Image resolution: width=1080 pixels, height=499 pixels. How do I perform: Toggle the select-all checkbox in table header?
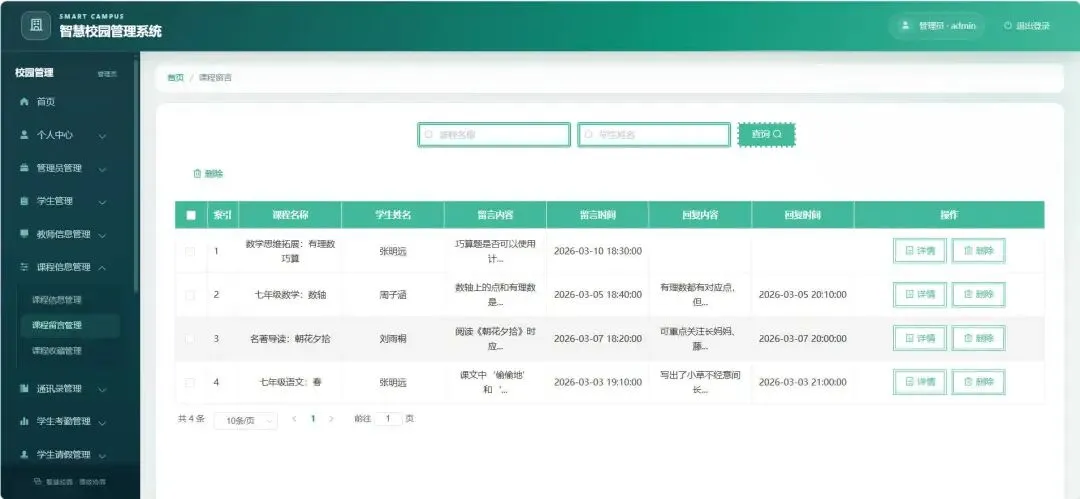pos(191,215)
